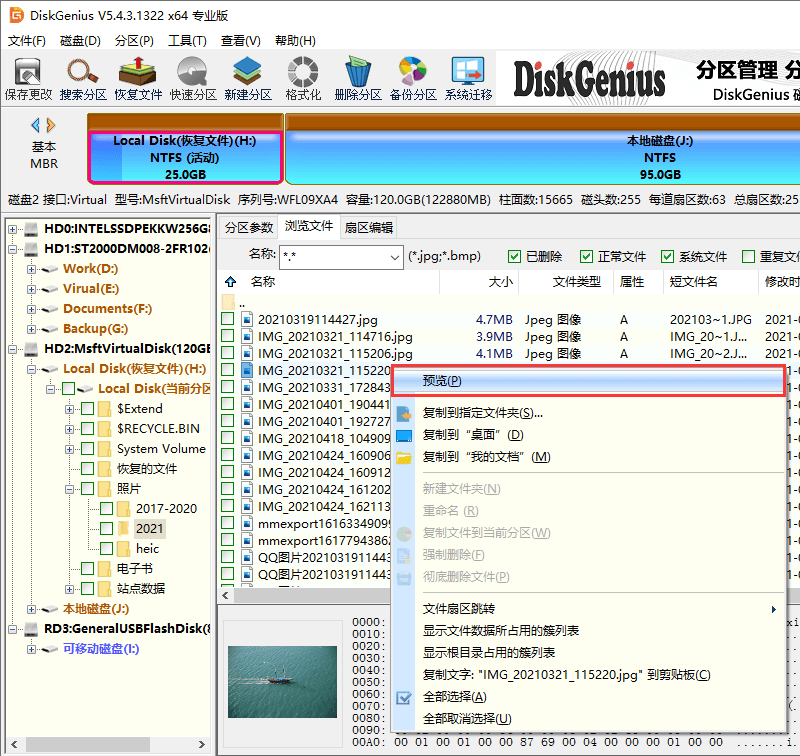The height and width of the screenshot is (756, 800).
Task: Click the tree panel horizontal scrollbar thumb
Action: coord(88,744)
